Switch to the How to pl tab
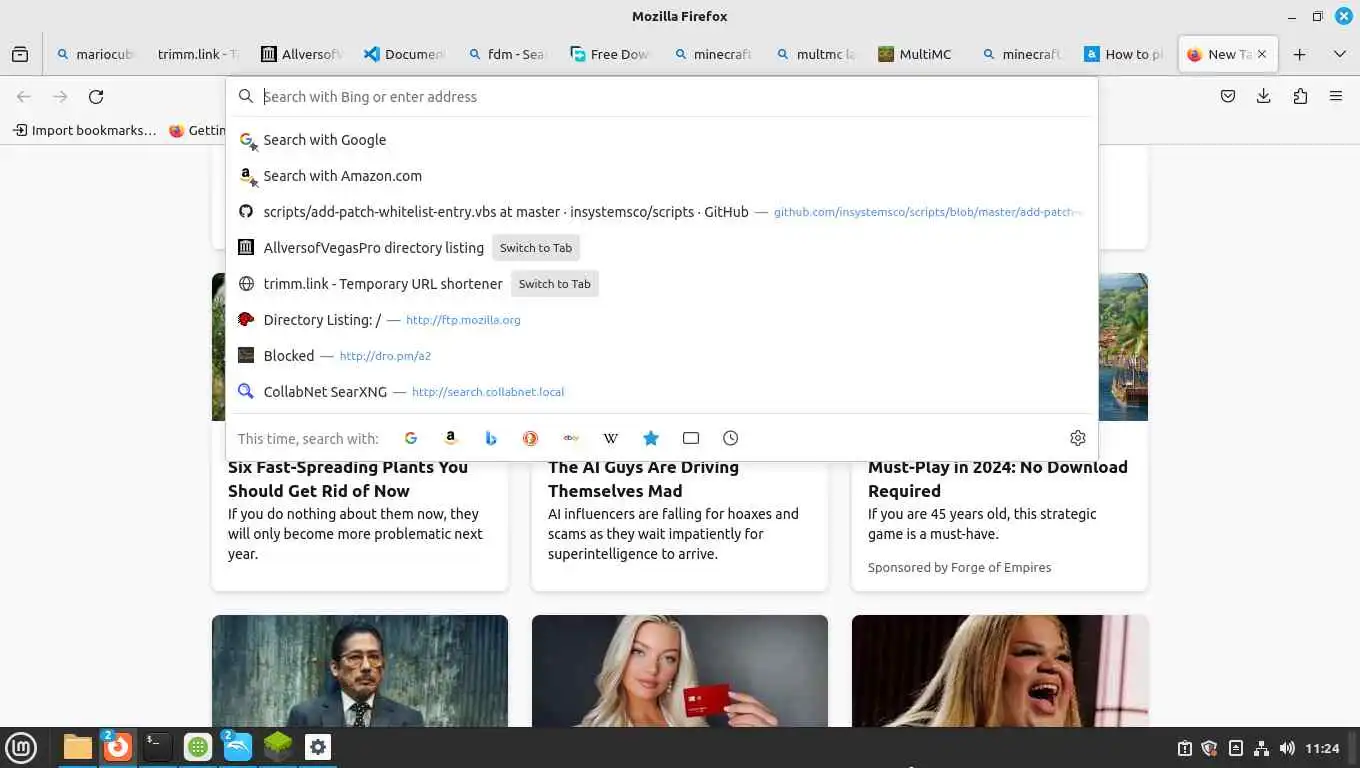1360x768 pixels. (1125, 54)
